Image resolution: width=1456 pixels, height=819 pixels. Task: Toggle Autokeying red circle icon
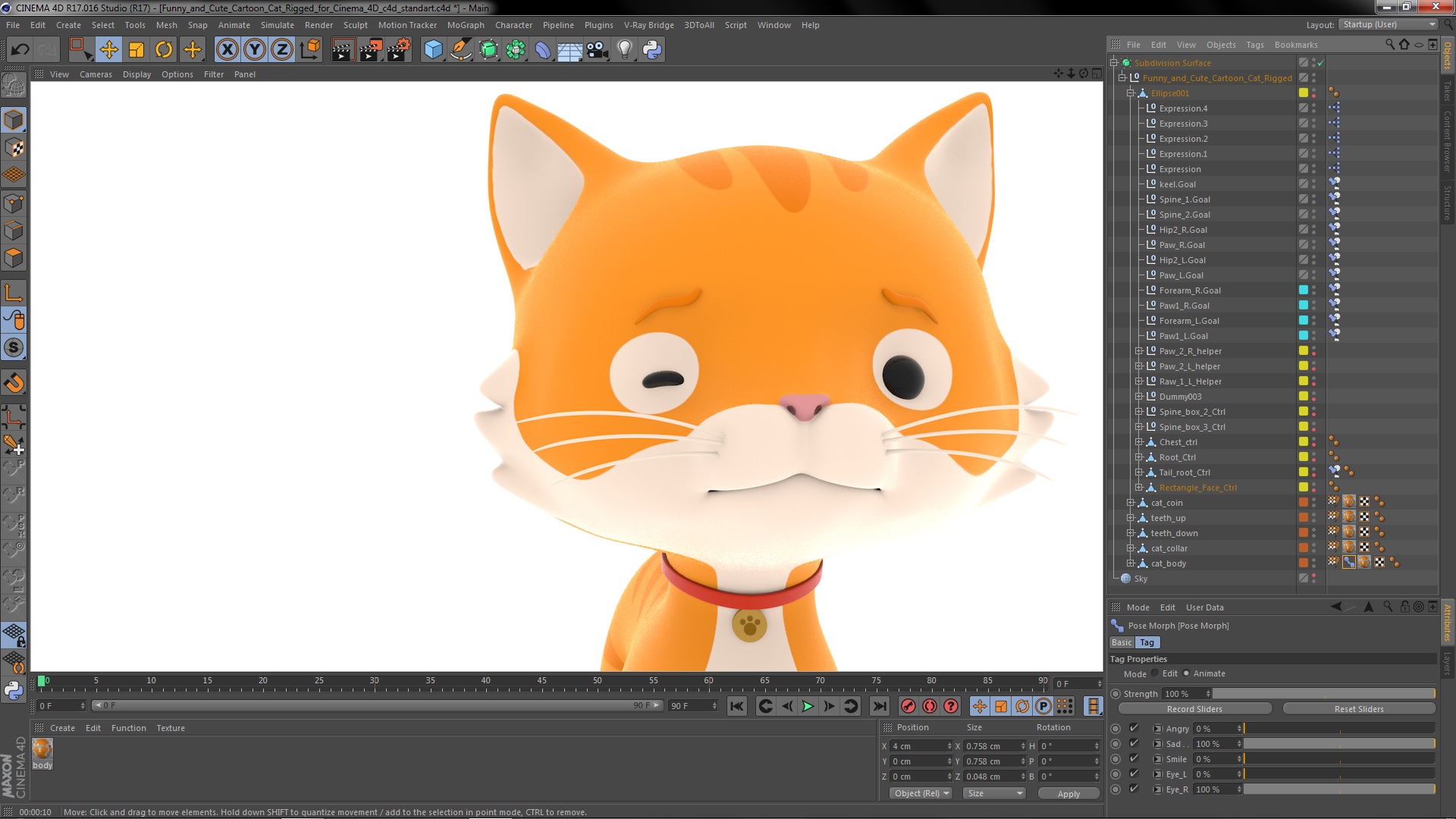point(930,707)
